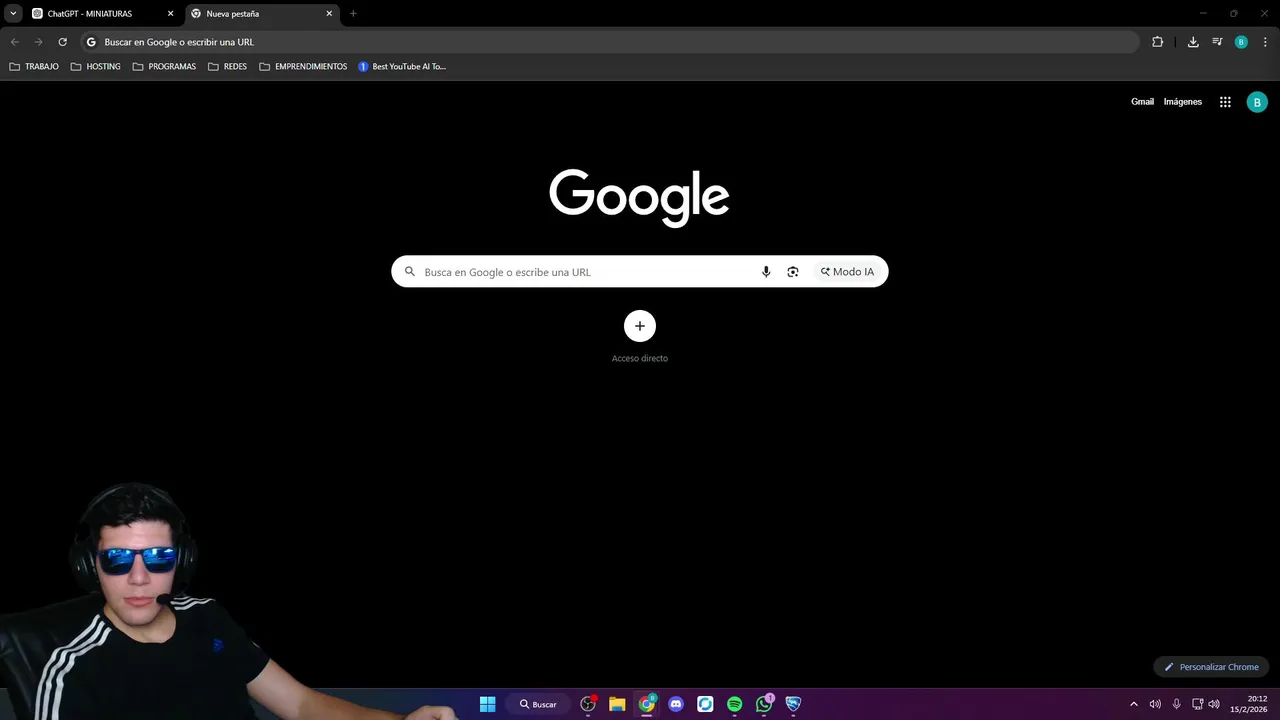Screen dimensions: 1280x720
Task: Close the ChatGPT - MINIATURAS tab
Action: coord(170,14)
